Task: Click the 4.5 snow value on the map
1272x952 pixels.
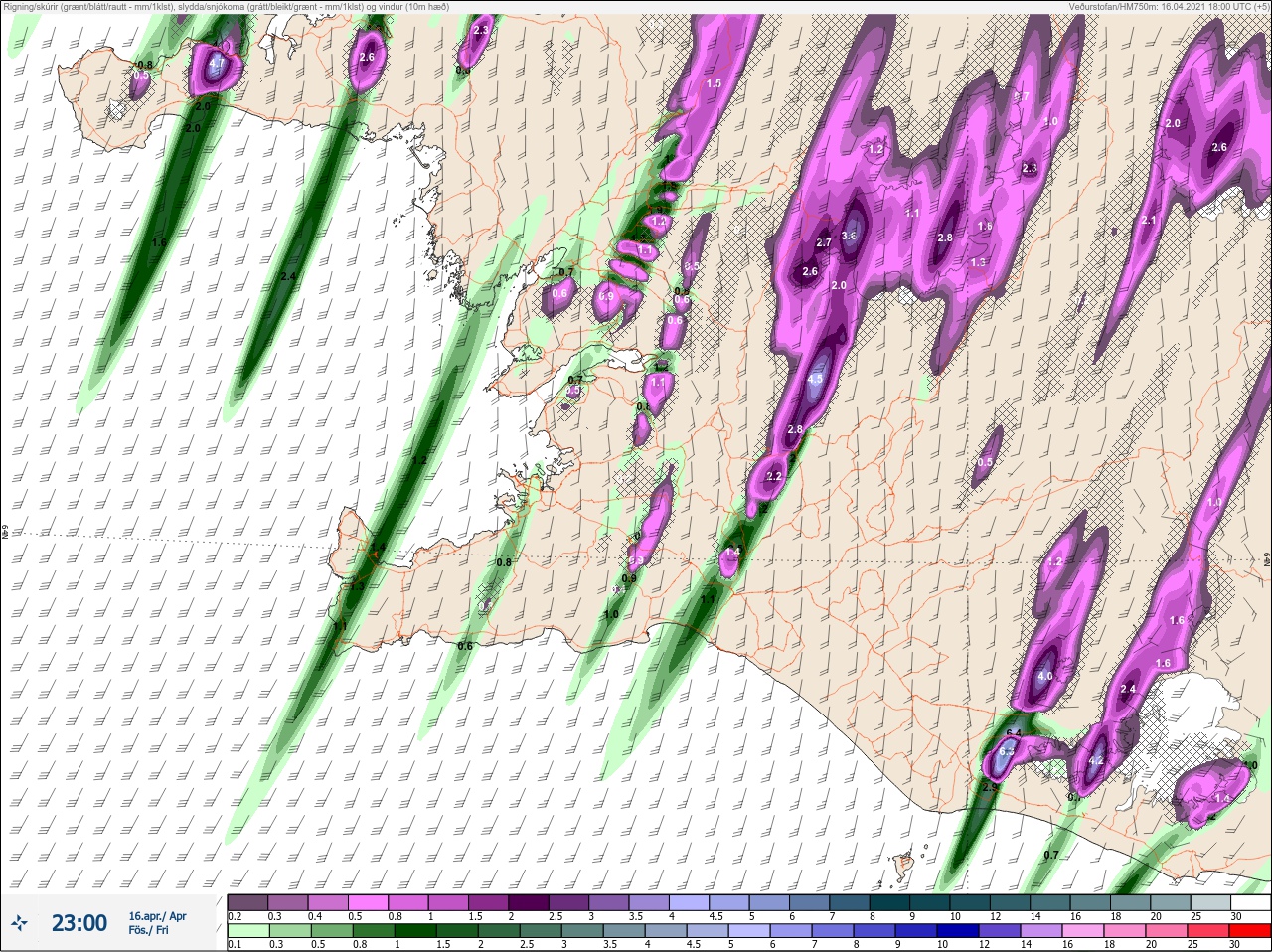Action: (x=816, y=379)
